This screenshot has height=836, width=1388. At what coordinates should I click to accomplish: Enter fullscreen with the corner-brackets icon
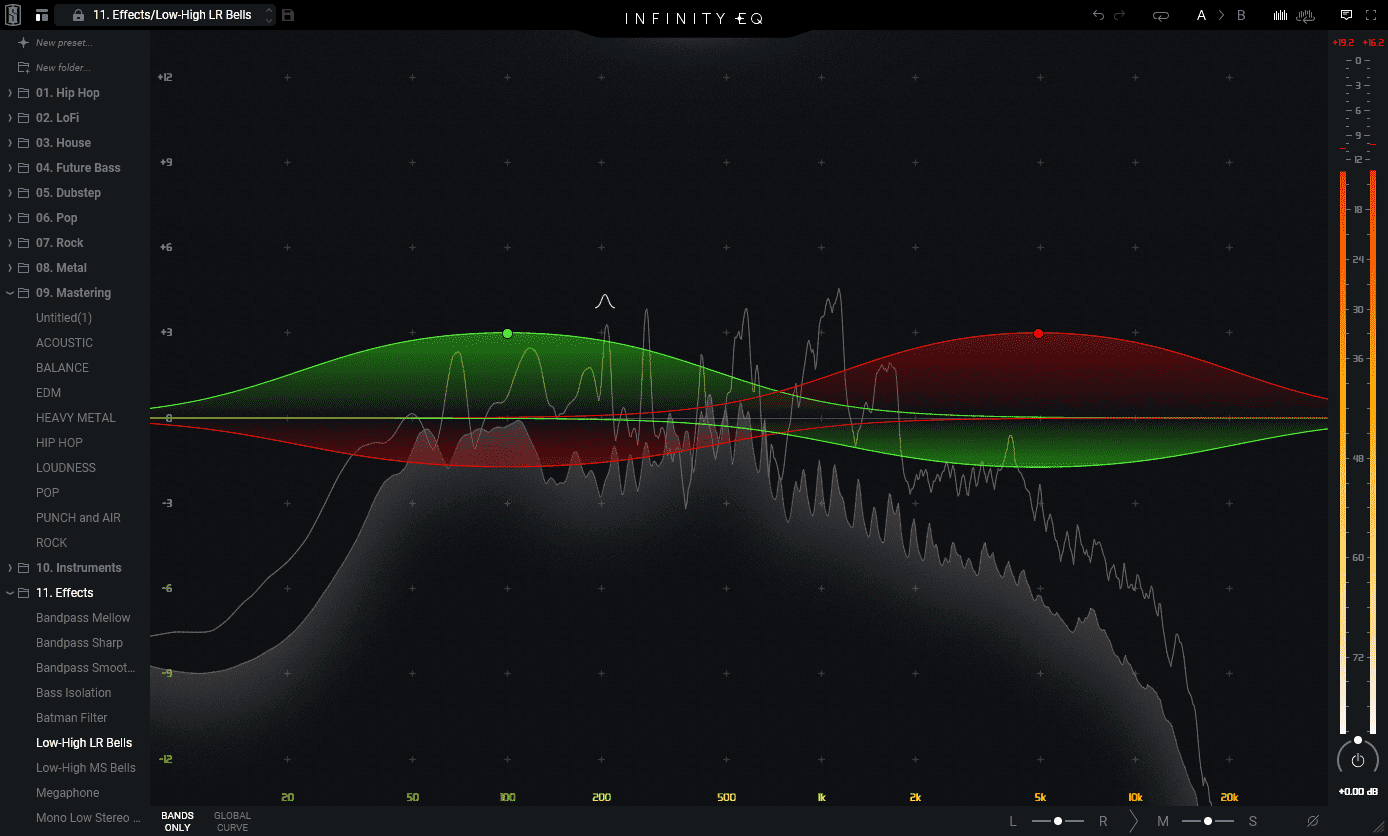click(1371, 15)
